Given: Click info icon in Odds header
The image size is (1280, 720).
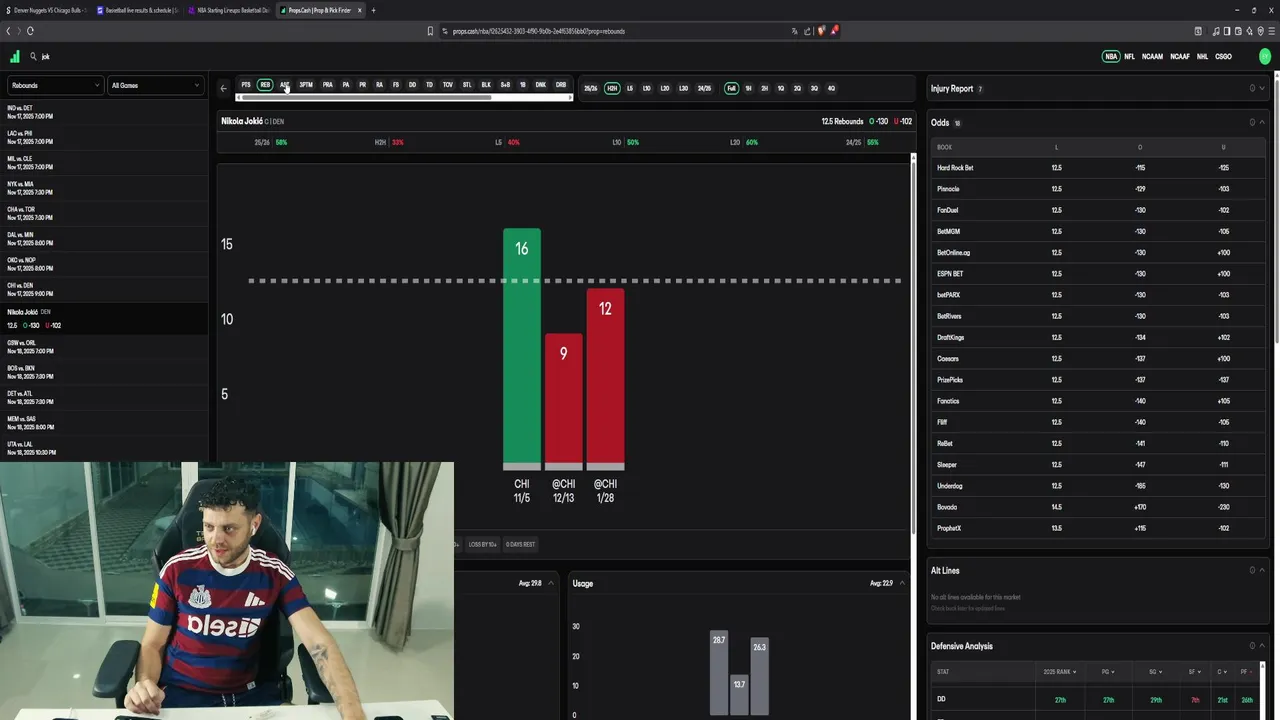Looking at the screenshot, I should click(1252, 122).
